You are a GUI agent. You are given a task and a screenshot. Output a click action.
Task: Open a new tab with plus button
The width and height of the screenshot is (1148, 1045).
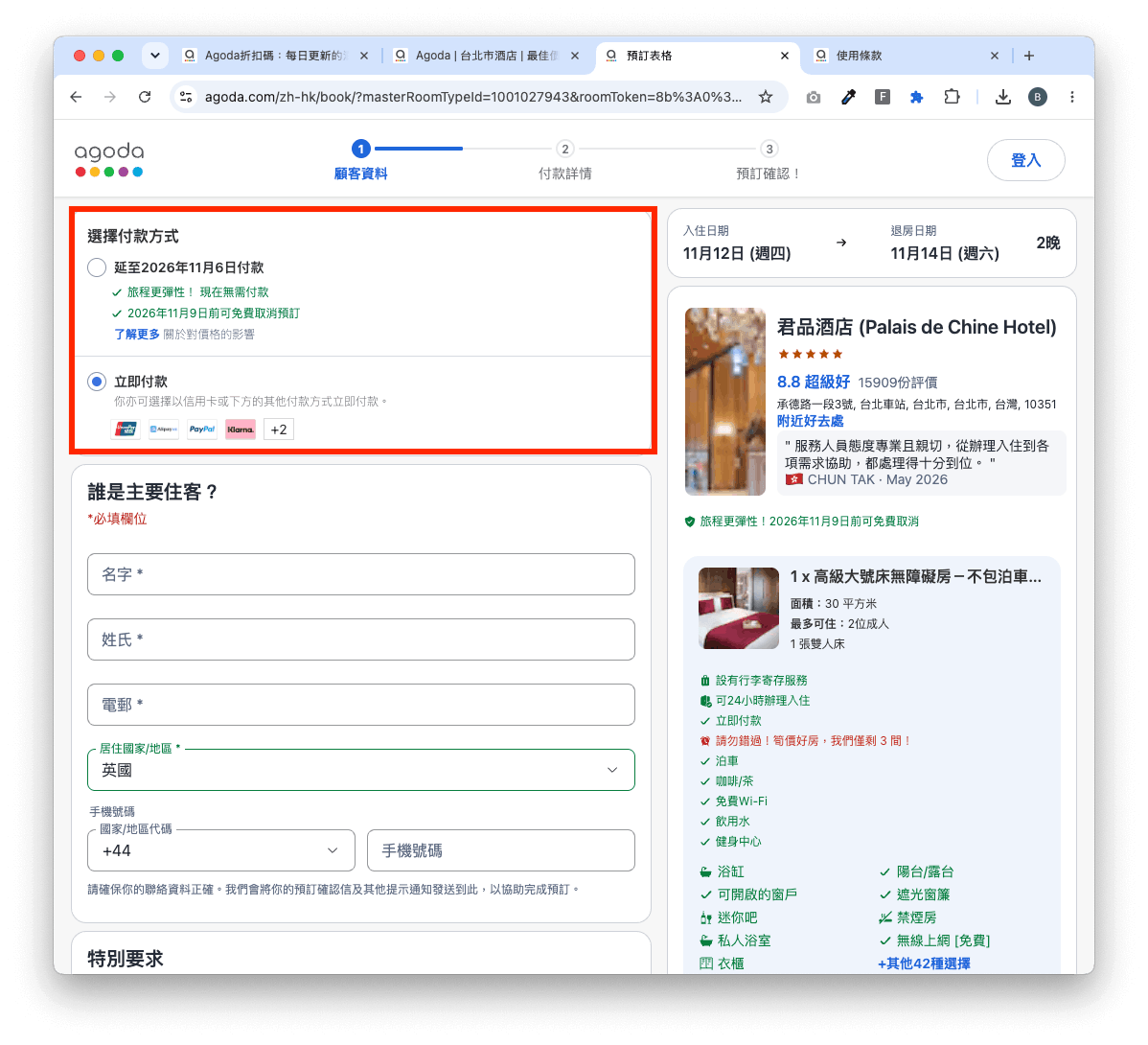pyautogui.click(x=1028, y=56)
